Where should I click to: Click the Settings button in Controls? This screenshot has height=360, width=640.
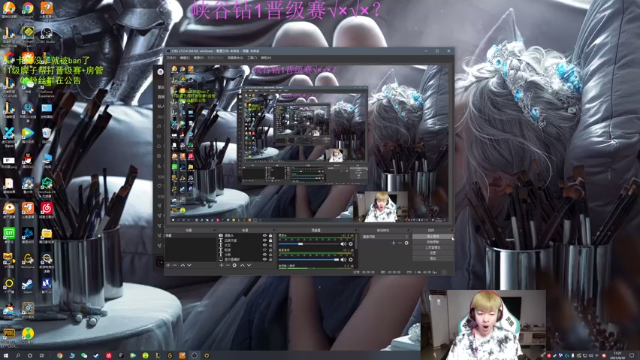tap(433, 253)
